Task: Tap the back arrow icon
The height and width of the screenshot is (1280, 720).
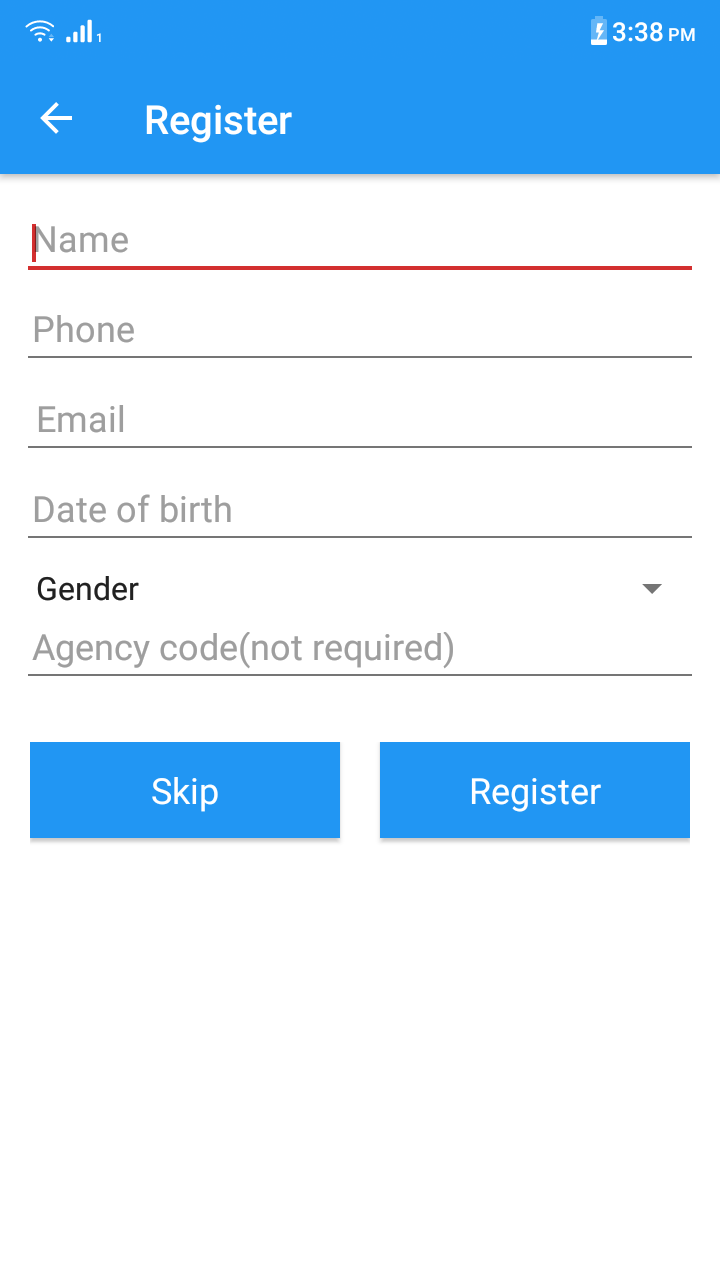Action: 56,119
